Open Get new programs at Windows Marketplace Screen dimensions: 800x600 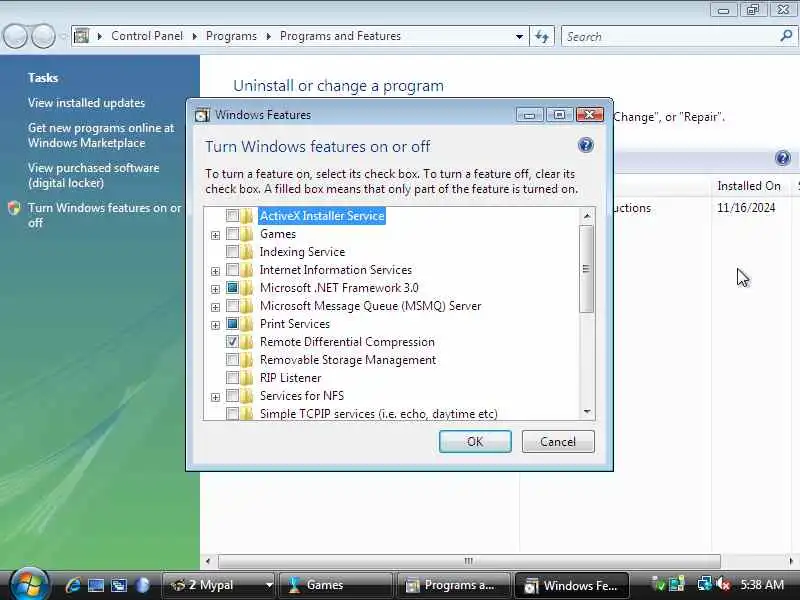[x=101, y=135]
